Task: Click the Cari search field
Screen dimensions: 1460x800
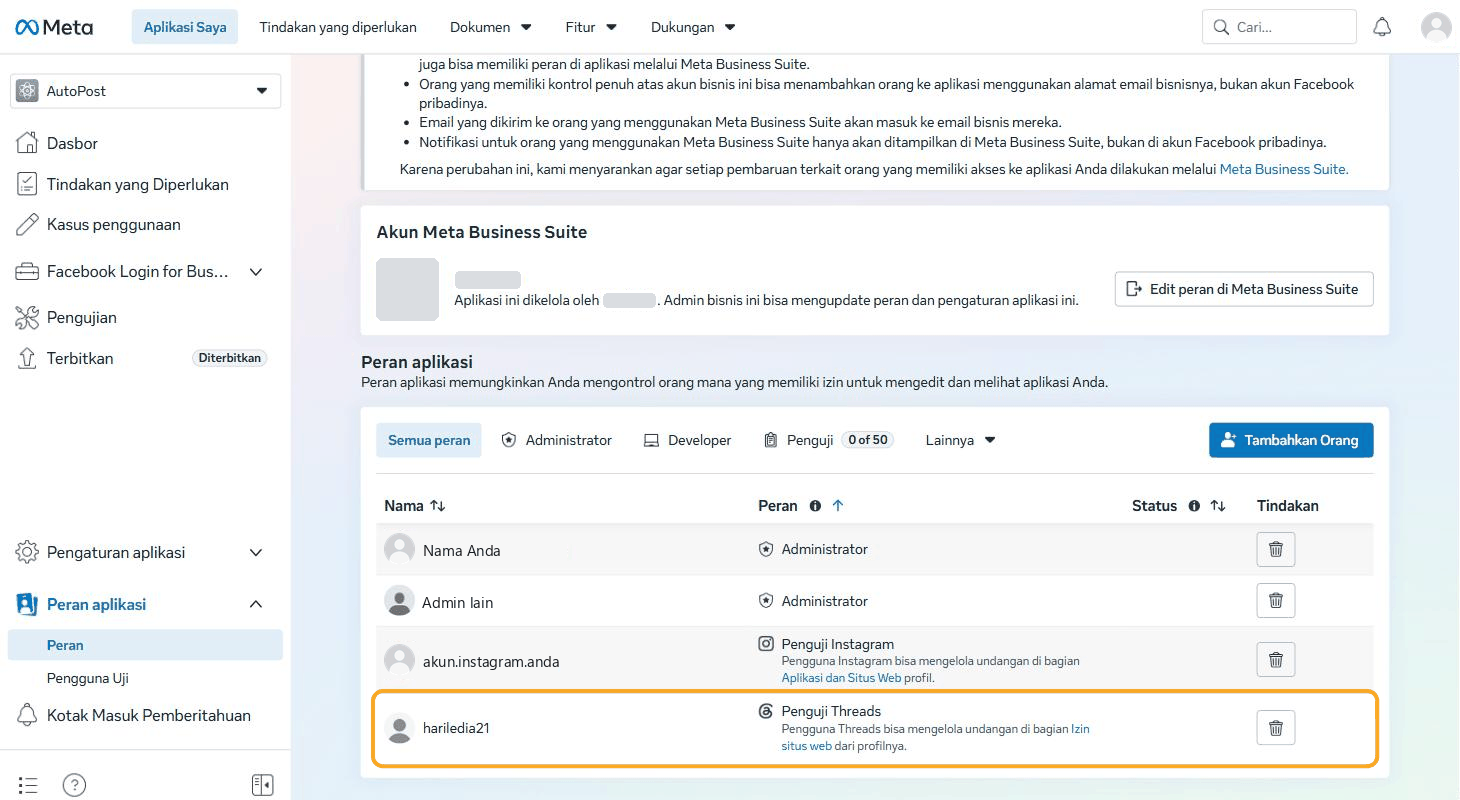Action: click(x=1279, y=27)
